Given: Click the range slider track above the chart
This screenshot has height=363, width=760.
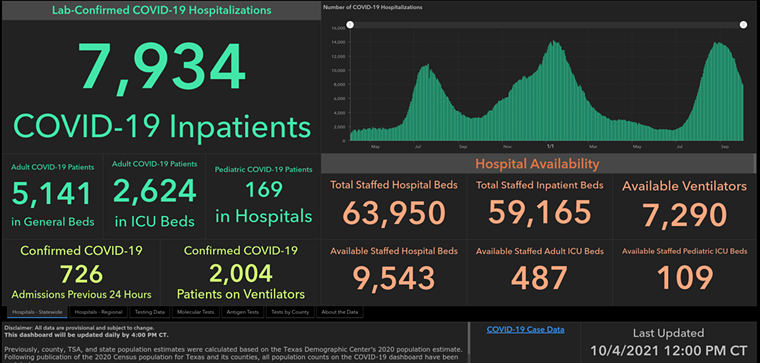Looking at the screenshot, I should click(x=547, y=25).
